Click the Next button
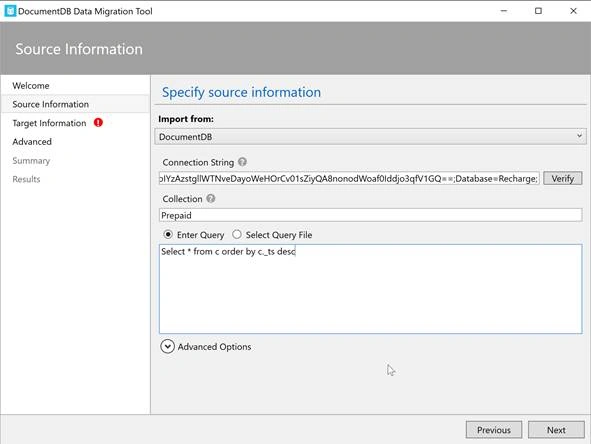This screenshot has height=444, width=591. (556, 430)
